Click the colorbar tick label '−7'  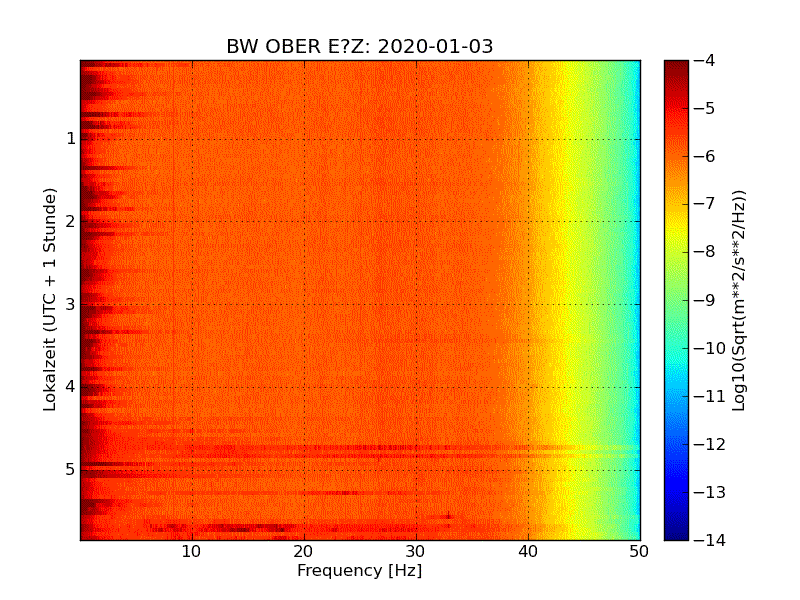click(x=705, y=204)
